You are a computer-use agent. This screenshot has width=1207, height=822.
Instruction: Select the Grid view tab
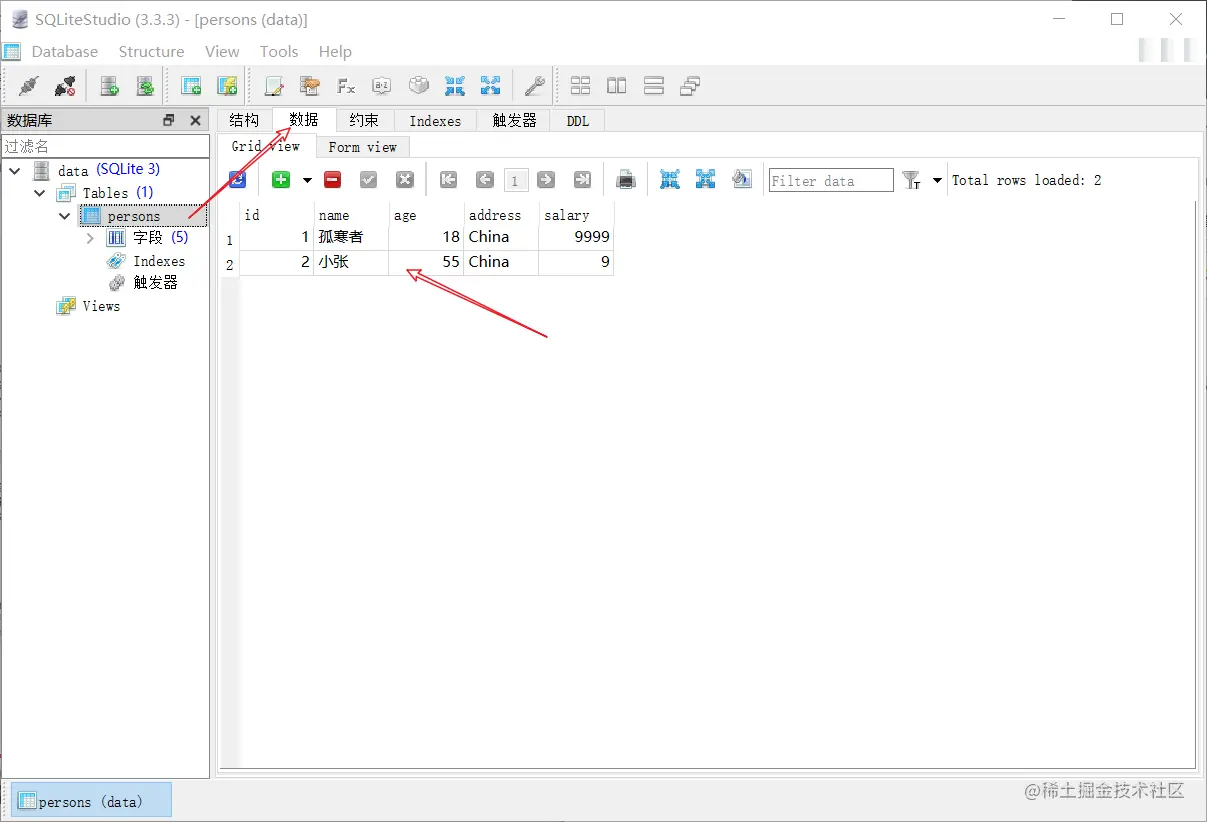266,146
